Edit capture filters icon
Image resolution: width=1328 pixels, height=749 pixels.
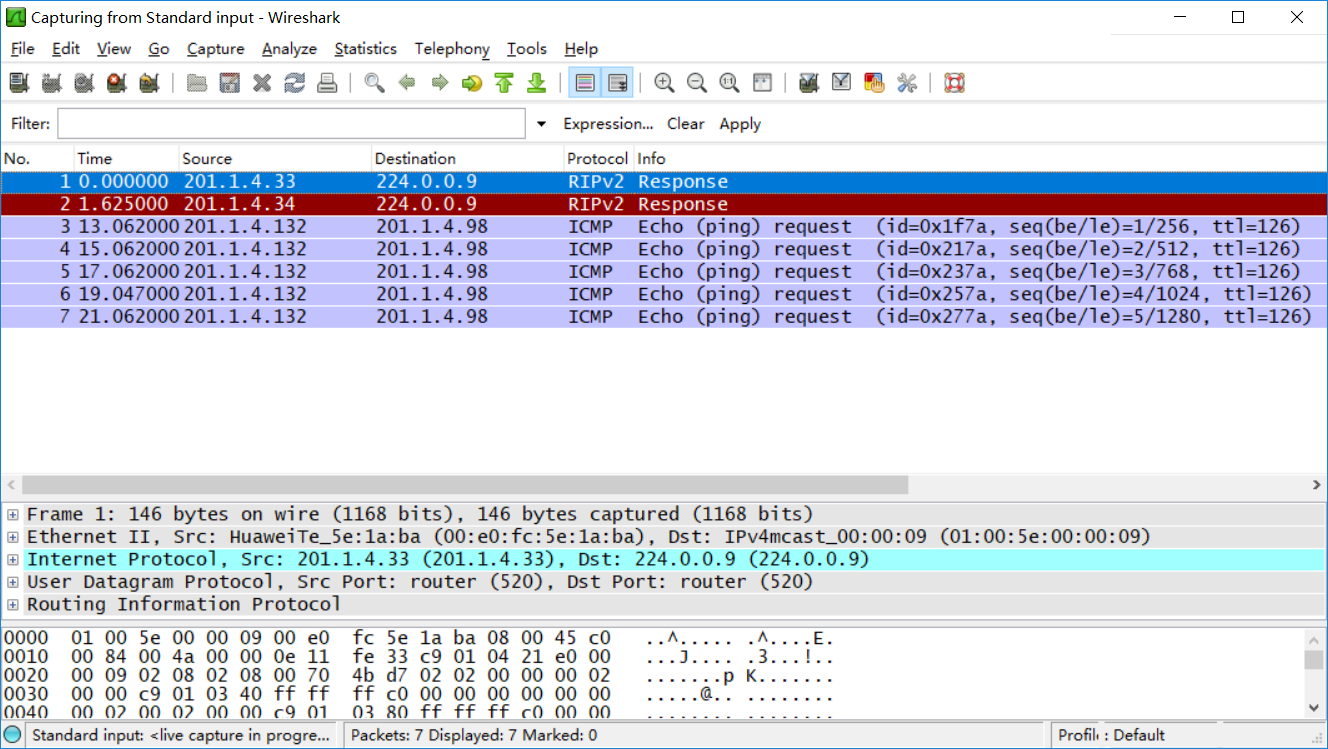point(809,83)
